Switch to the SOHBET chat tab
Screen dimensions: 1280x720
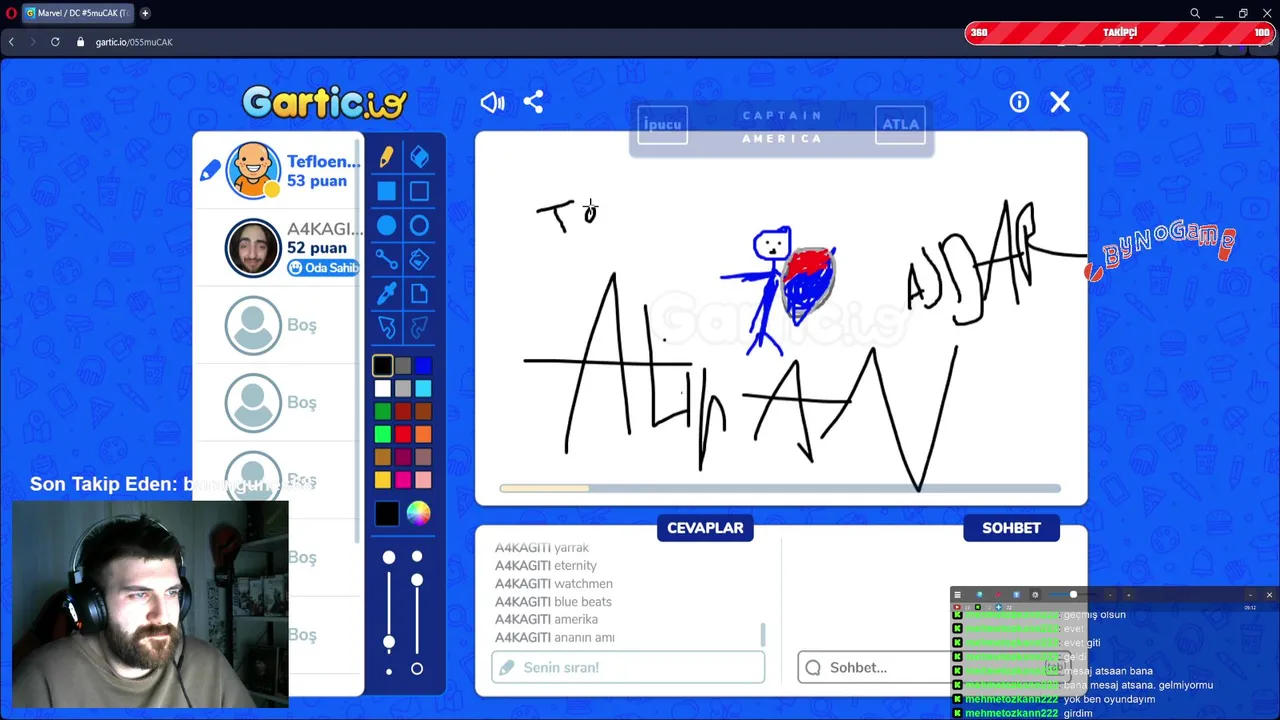click(1011, 528)
